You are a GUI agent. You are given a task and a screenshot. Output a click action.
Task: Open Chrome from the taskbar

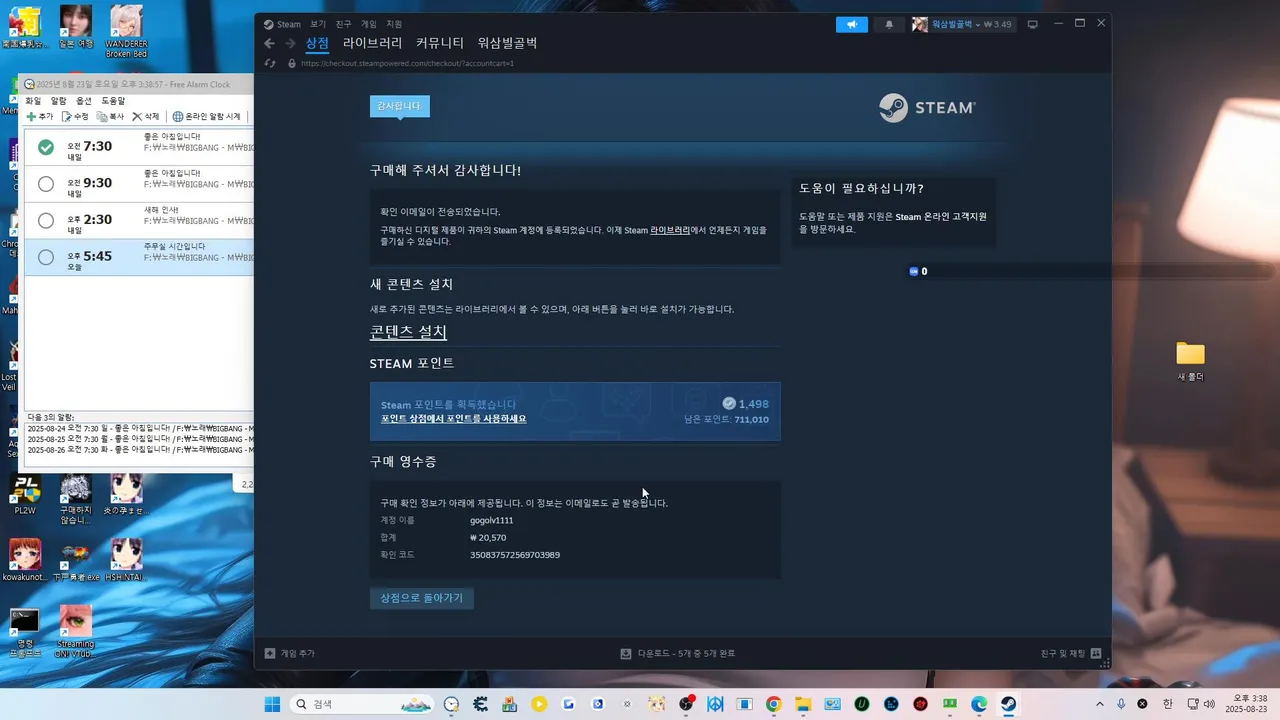pyautogui.click(x=773, y=704)
